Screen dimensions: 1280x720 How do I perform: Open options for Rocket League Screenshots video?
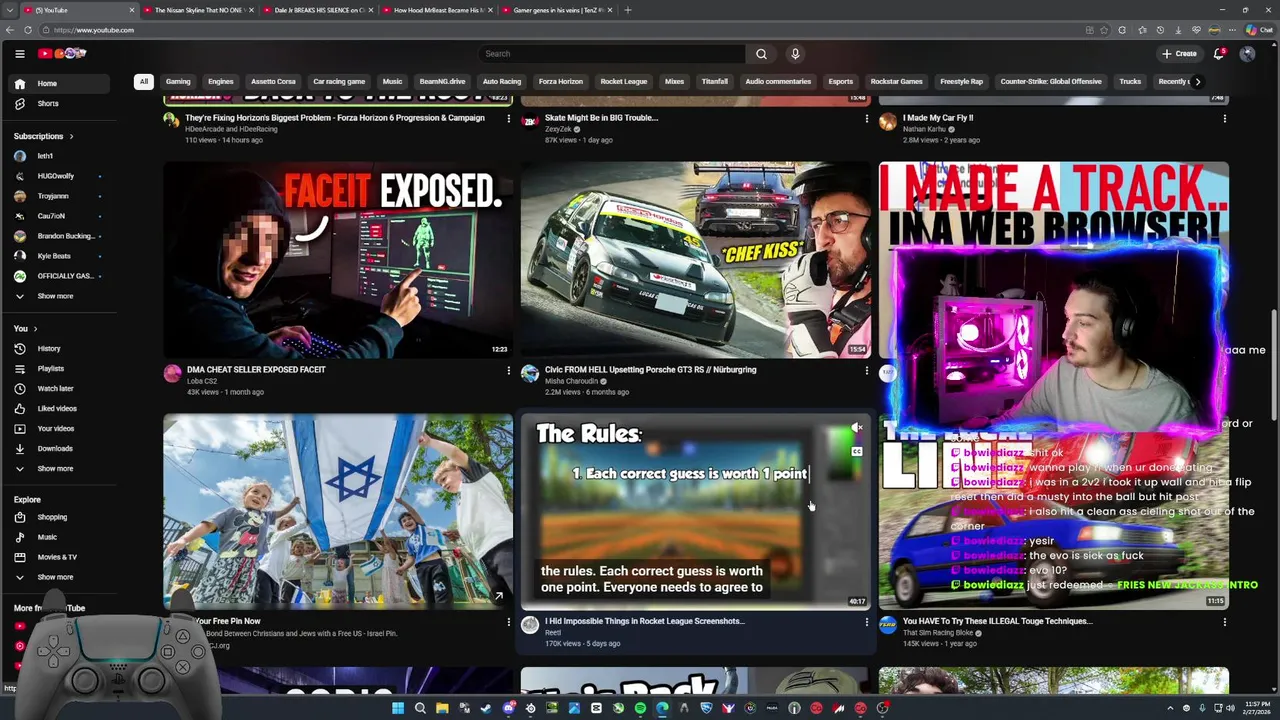(x=866, y=622)
